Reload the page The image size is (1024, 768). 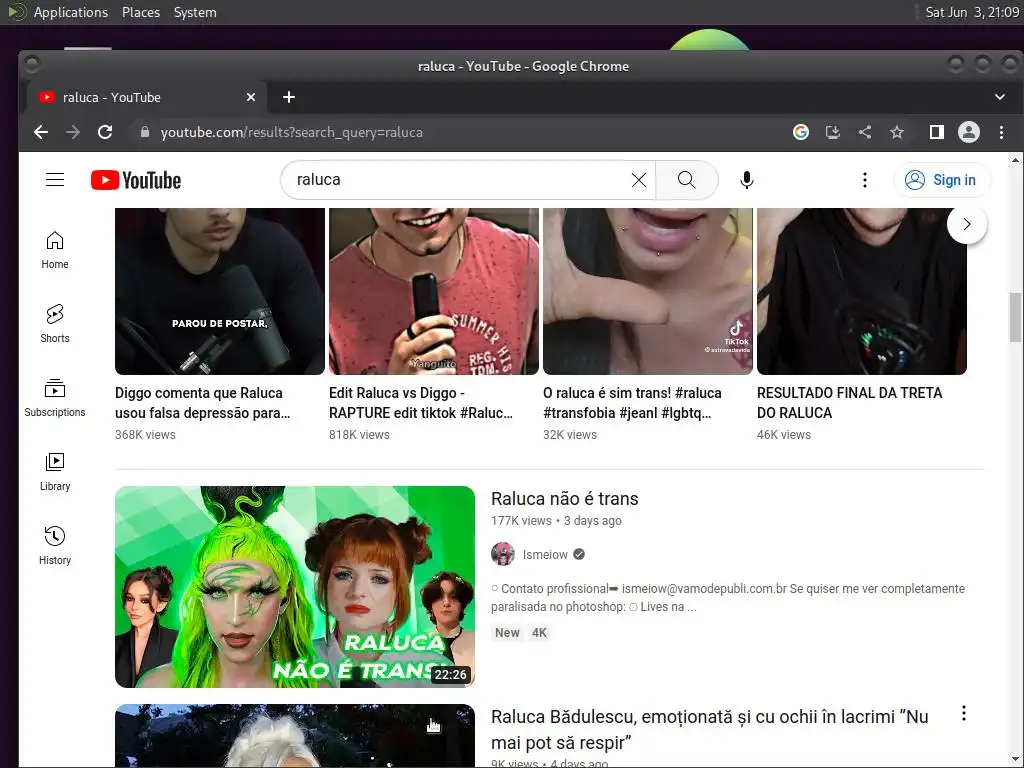(x=105, y=132)
